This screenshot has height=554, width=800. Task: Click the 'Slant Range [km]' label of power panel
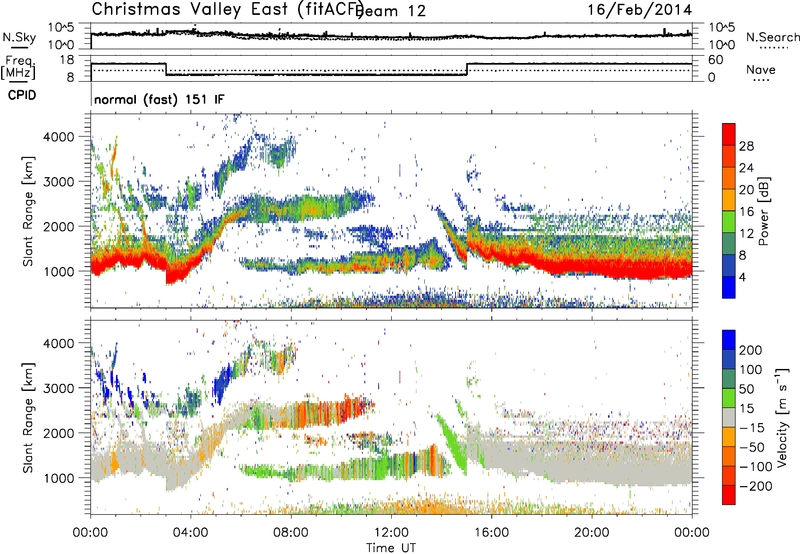click(x=28, y=211)
